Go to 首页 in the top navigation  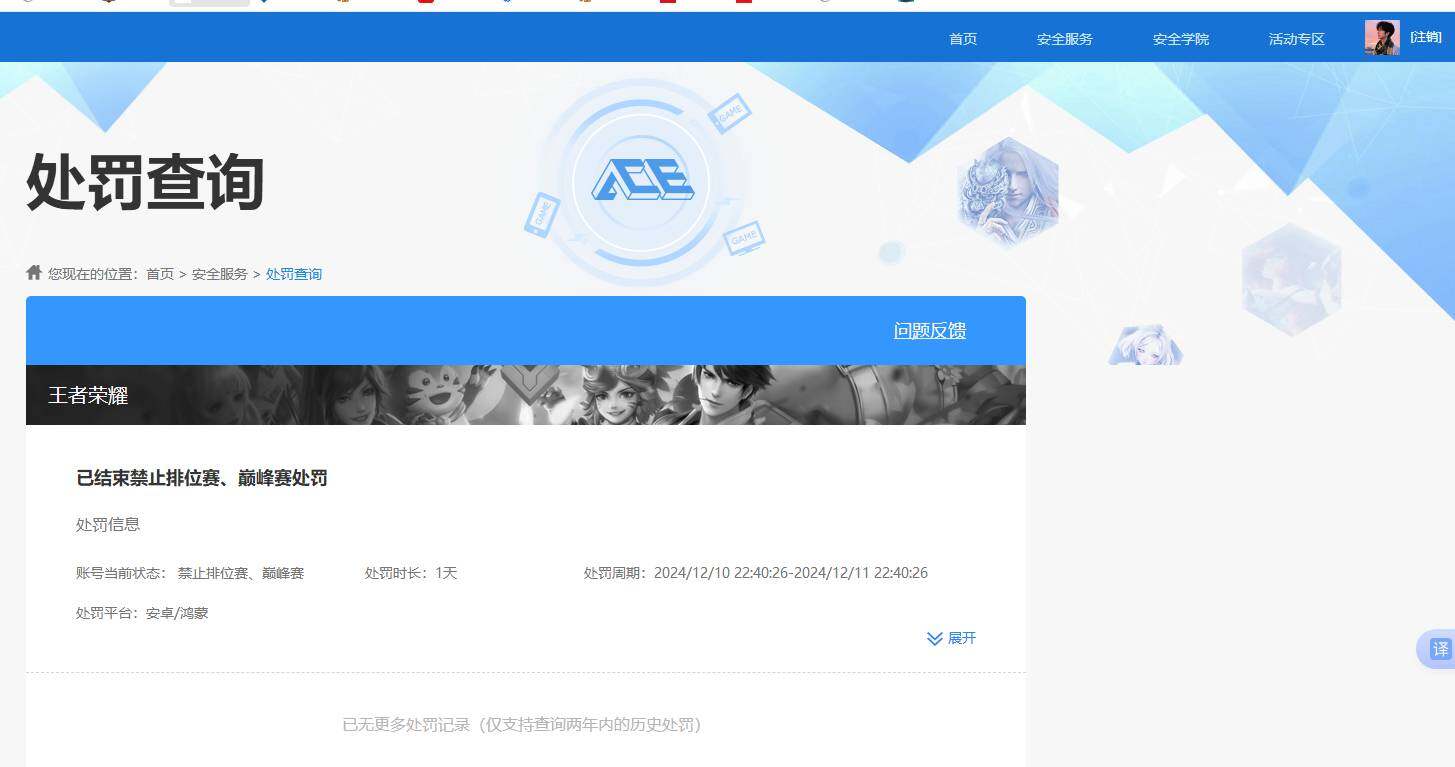click(x=962, y=39)
